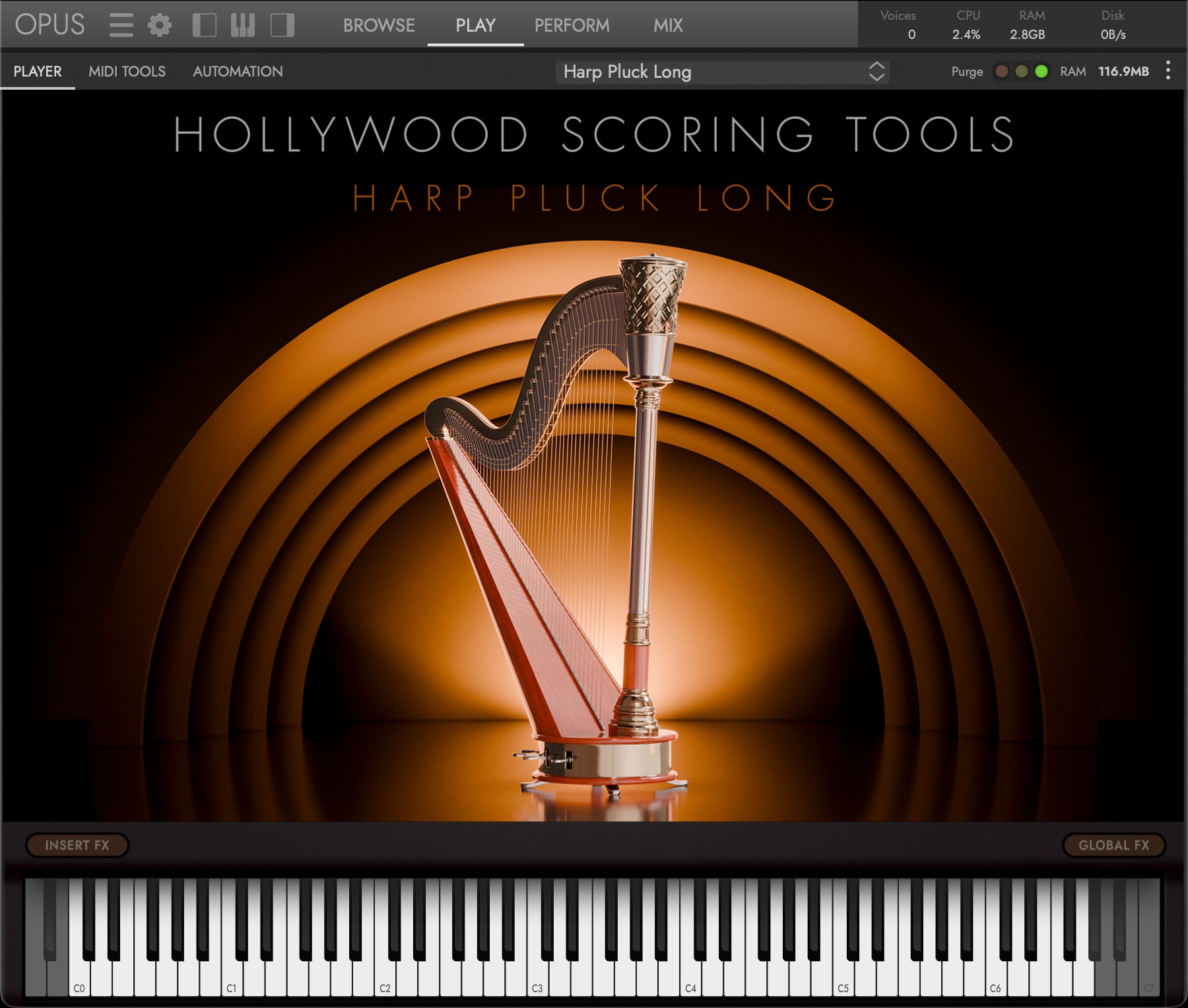Switch to the PLAY tab
This screenshot has height=1008, width=1188.
[x=475, y=25]
